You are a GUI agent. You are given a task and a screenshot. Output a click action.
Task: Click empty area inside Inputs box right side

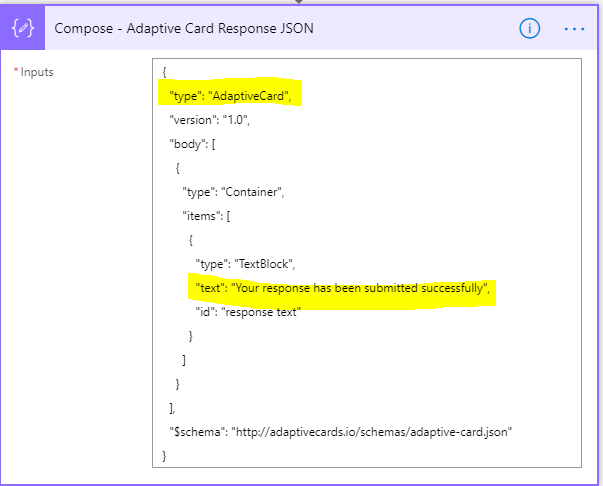coord(500,200)
